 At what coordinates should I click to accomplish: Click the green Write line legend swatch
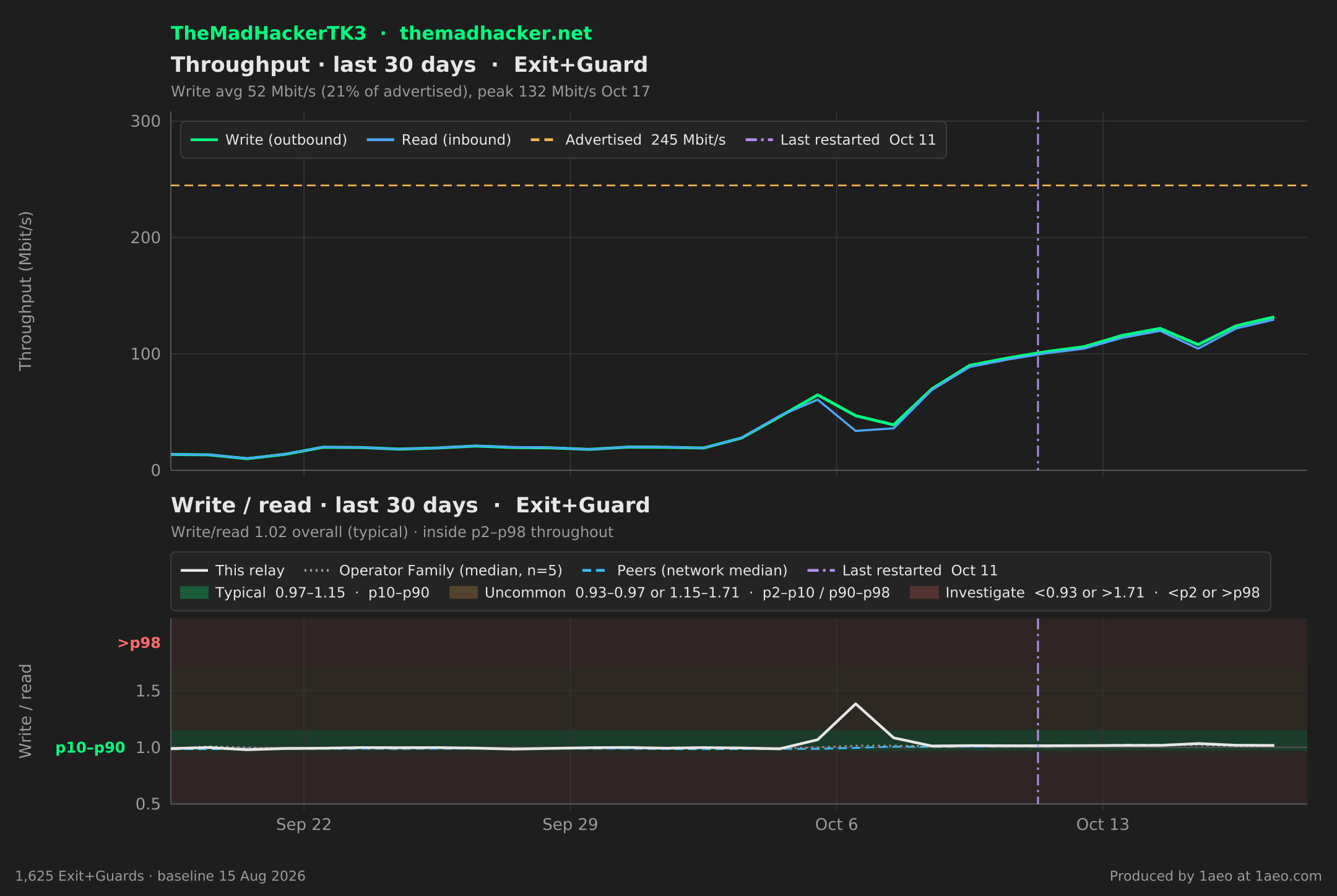(204, 140)
